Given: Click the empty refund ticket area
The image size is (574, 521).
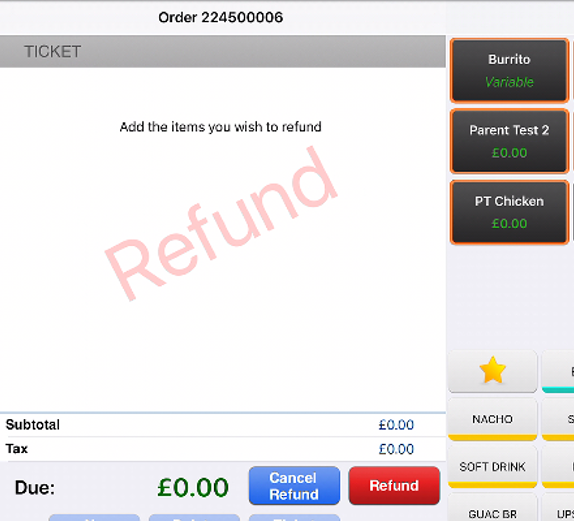Looking at the screenshot, I should pyautogui.click(x=223, y=240).
